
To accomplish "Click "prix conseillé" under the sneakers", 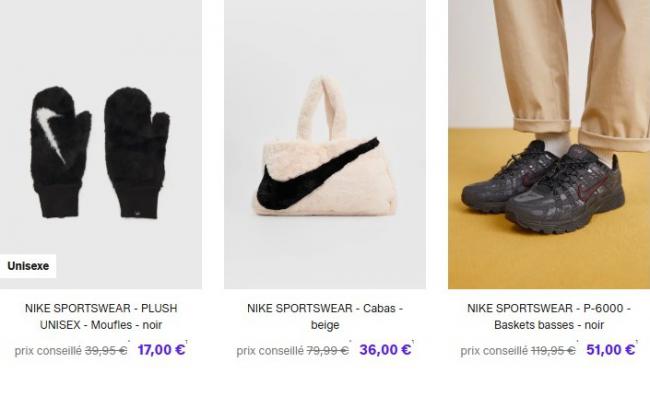I will coord(494,351).
